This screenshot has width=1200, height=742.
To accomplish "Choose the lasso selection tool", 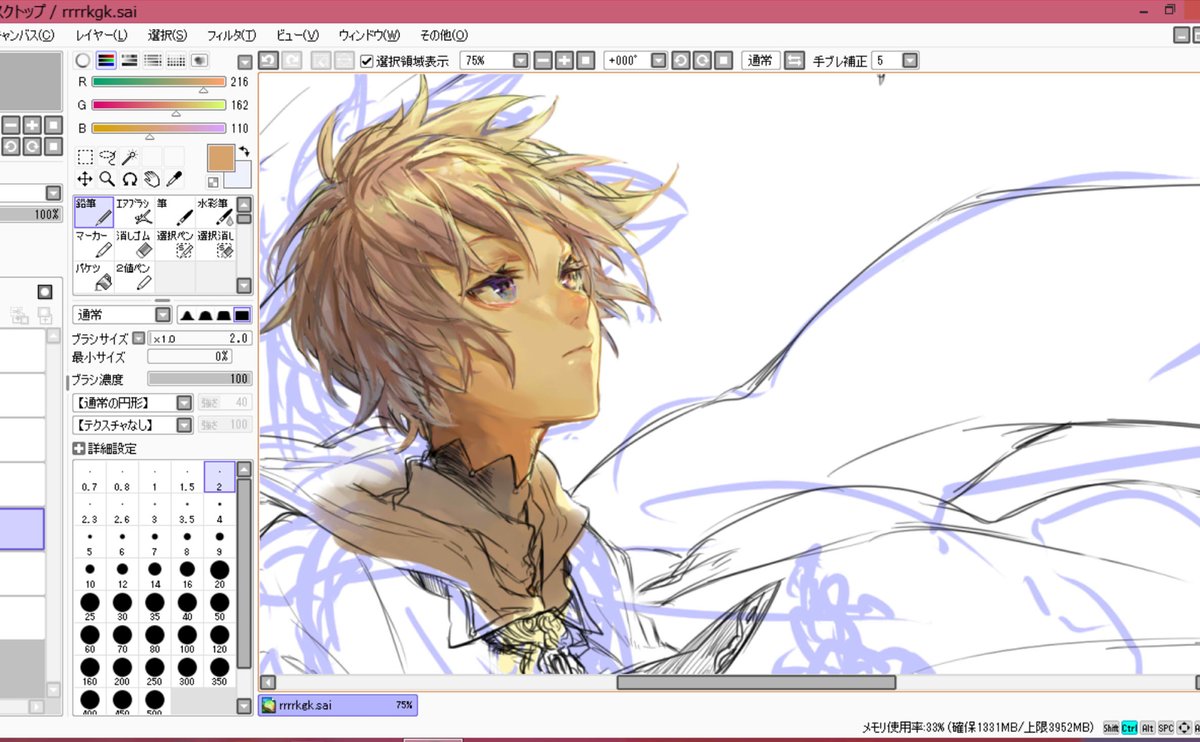I will [107, 157].
